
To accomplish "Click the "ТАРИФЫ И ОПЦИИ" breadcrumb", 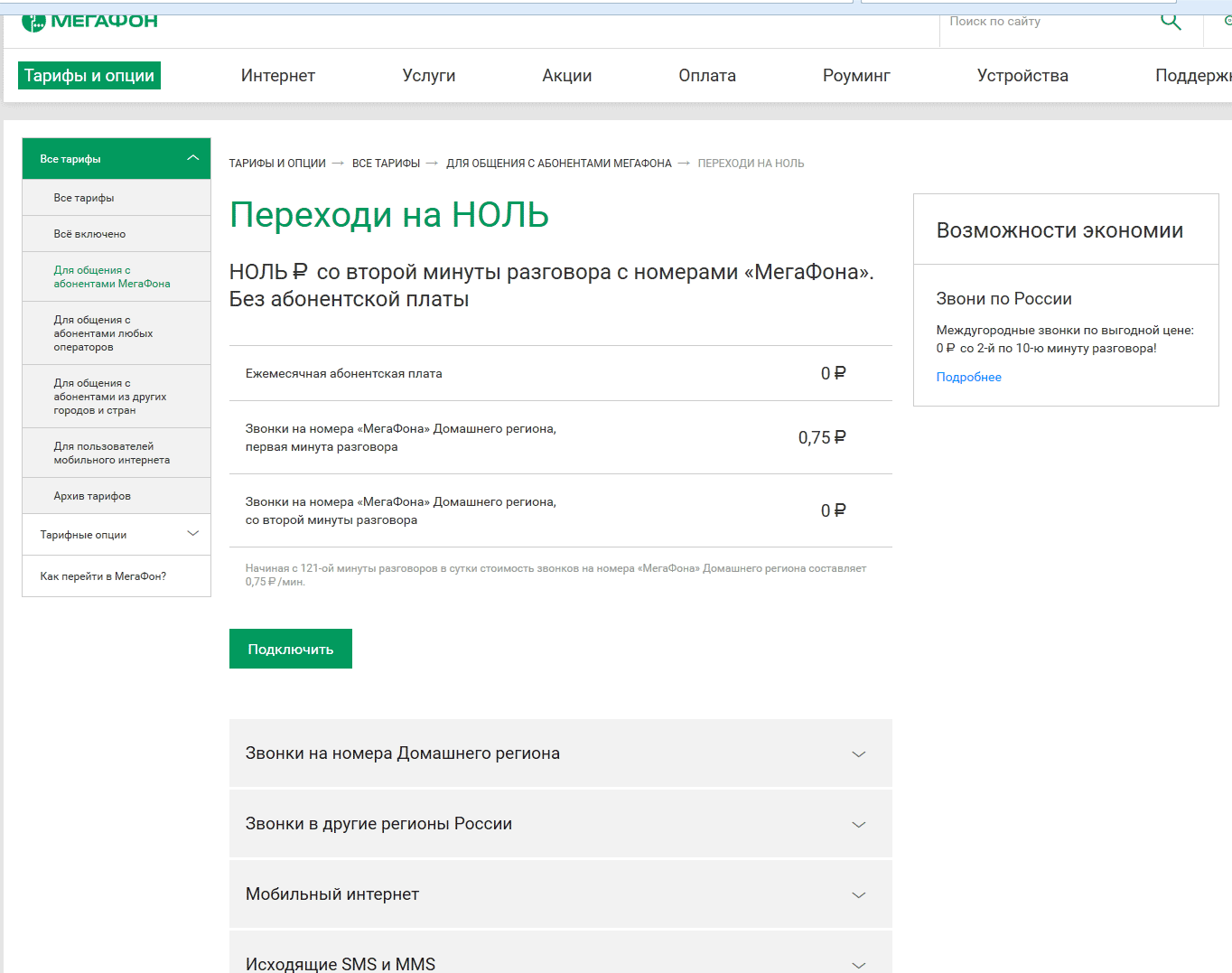I will tap(277, 164).
